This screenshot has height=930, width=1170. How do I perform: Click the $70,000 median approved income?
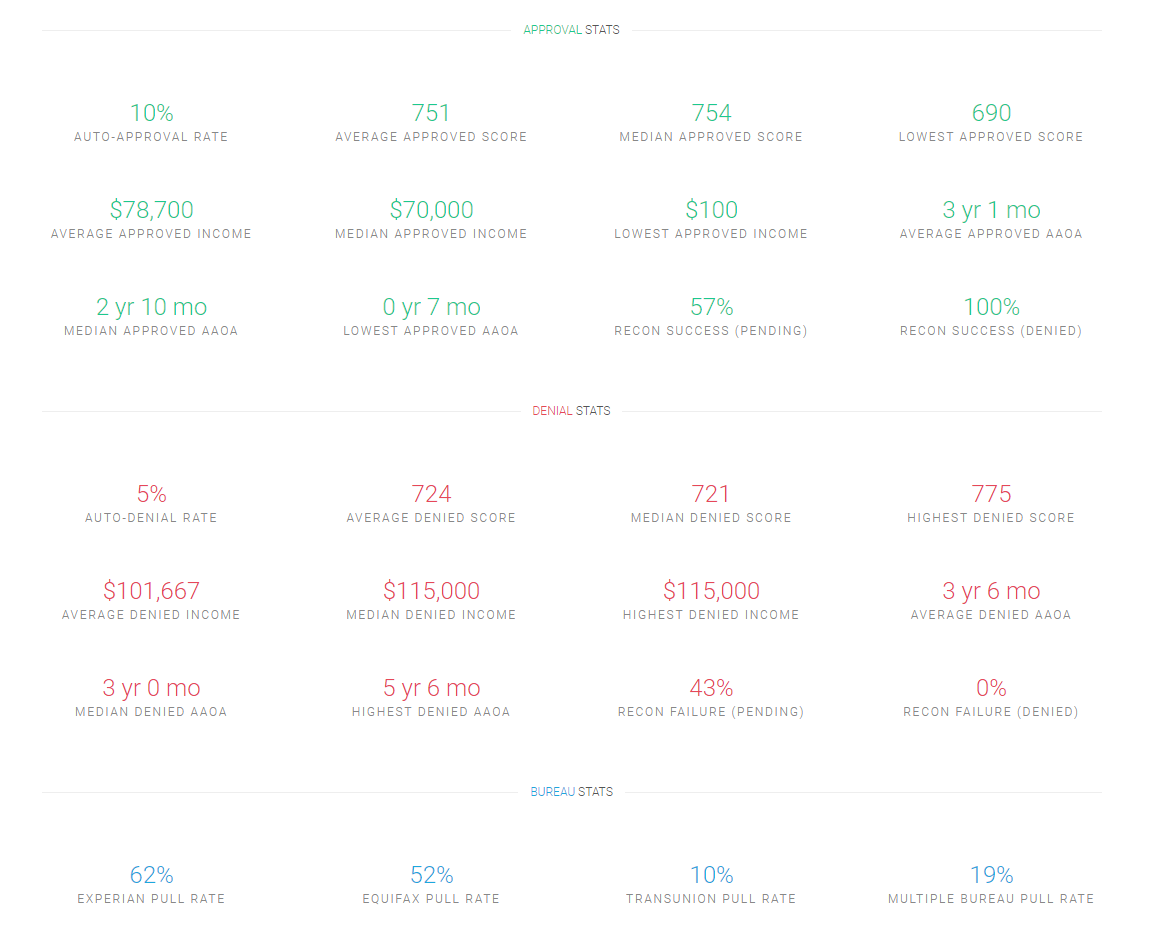tap(431, 211)
